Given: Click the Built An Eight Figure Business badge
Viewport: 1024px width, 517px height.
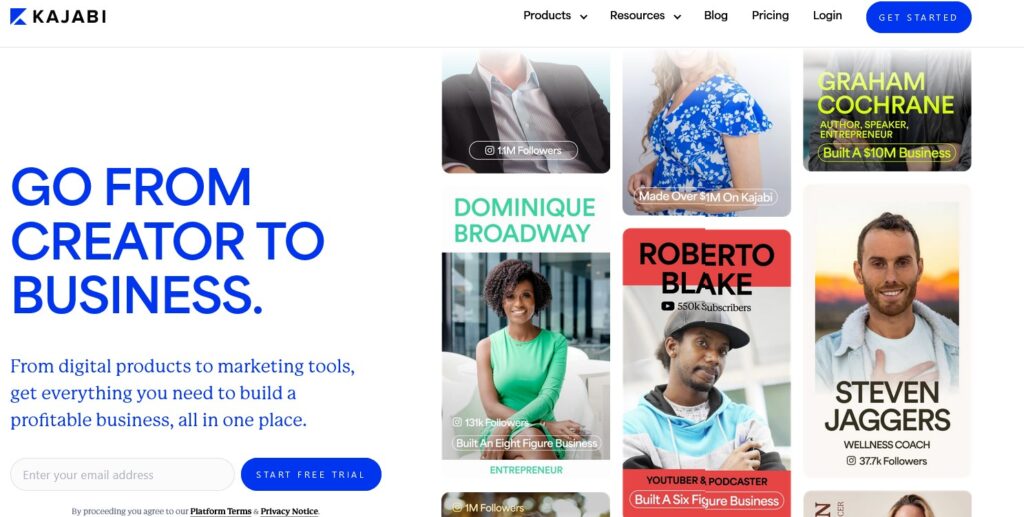Looking at the screenshot, I should pos(526,443).
